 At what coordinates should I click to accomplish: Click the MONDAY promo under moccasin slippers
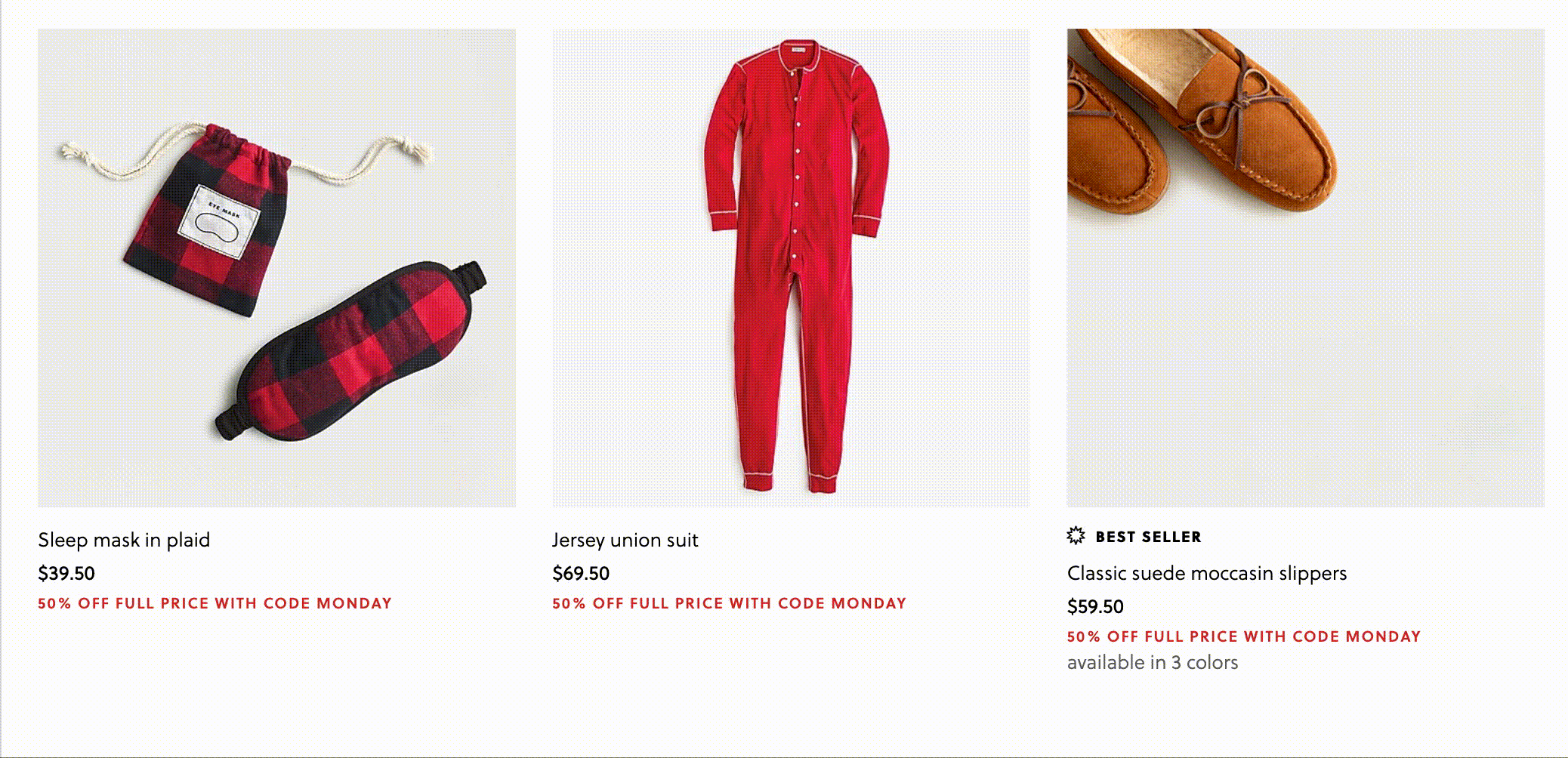point(1244,636)
